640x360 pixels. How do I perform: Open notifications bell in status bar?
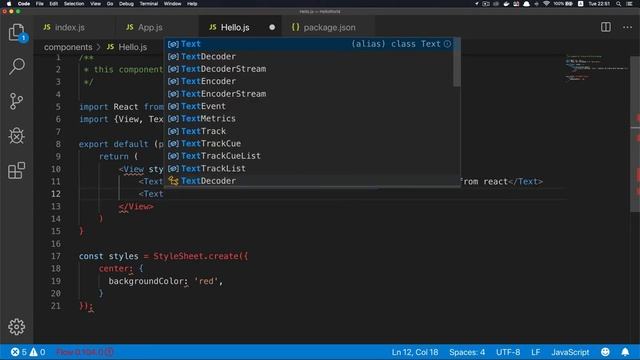(625, 352)
